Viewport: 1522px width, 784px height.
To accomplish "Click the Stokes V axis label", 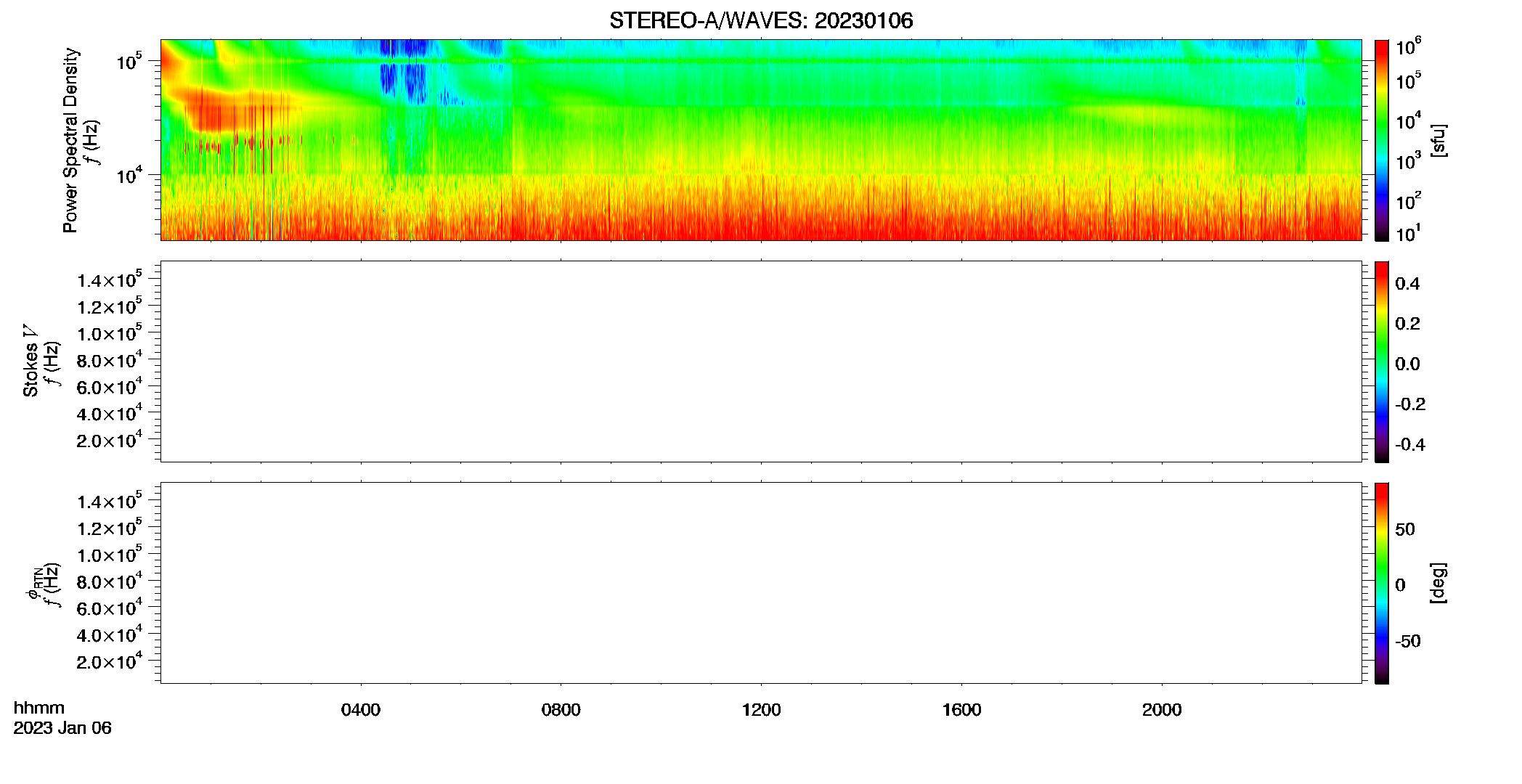I will 30,361.
